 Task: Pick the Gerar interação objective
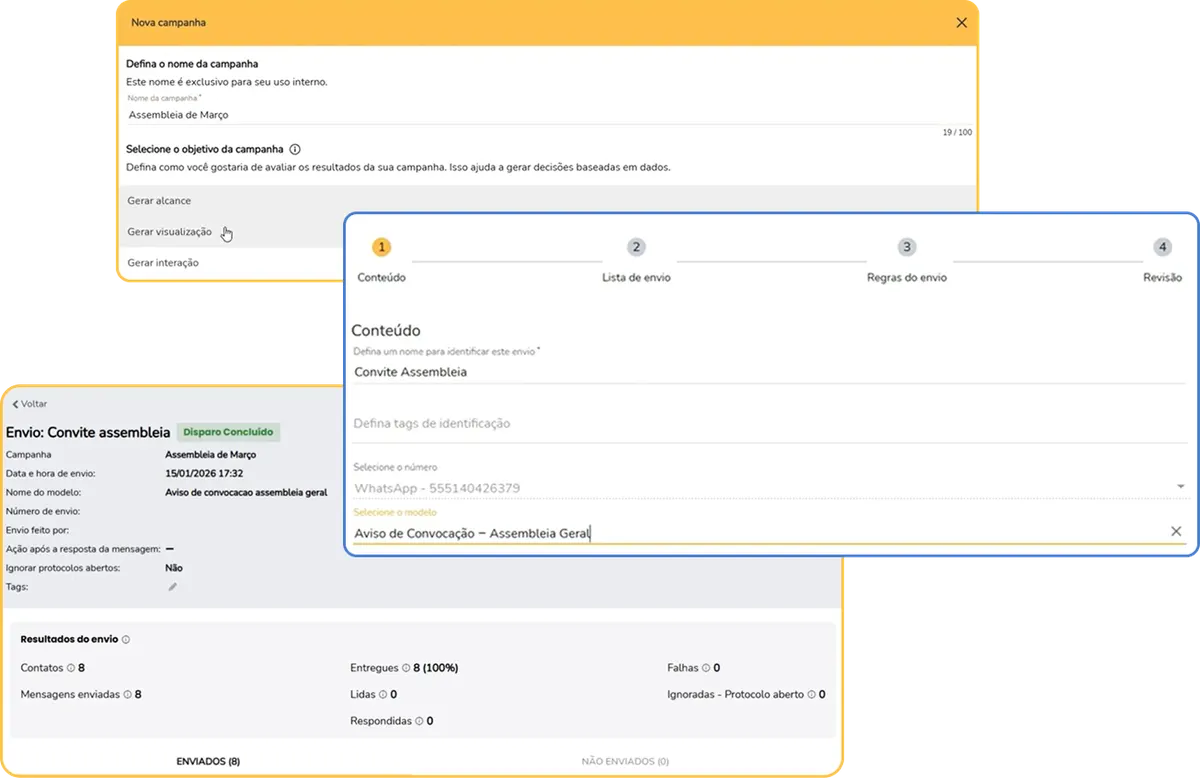pyautogui.click(x=232, y=263)
